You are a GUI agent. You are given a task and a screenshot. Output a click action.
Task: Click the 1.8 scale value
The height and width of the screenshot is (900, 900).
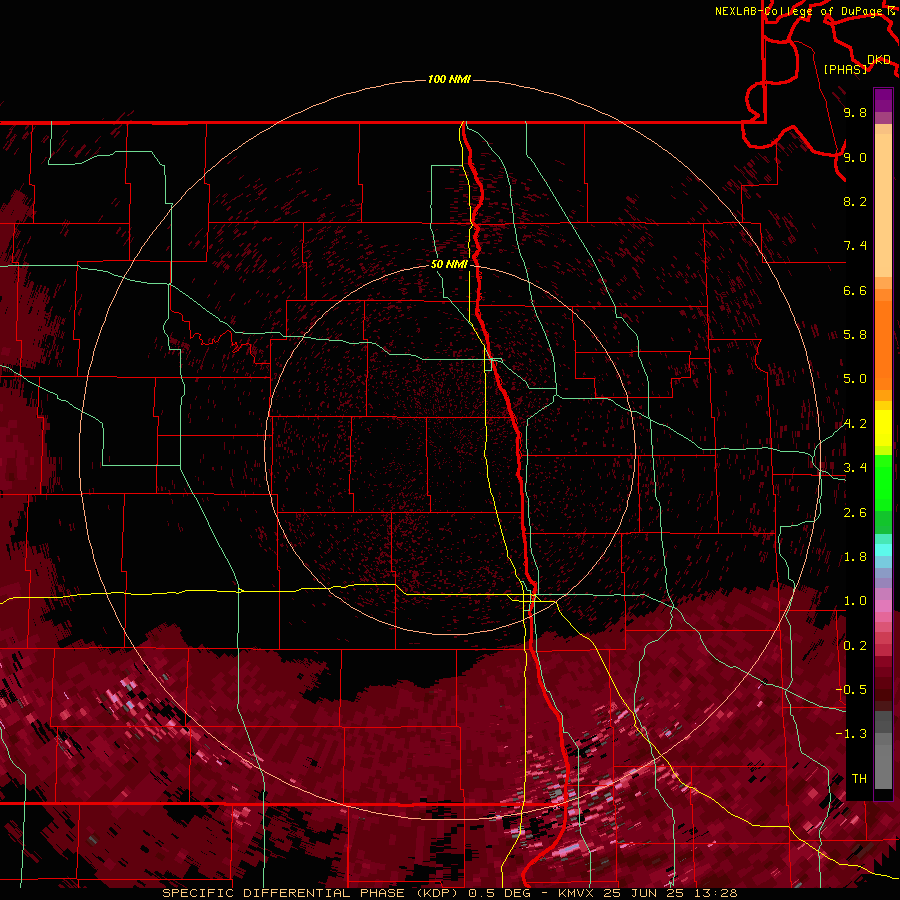point(855,557)
